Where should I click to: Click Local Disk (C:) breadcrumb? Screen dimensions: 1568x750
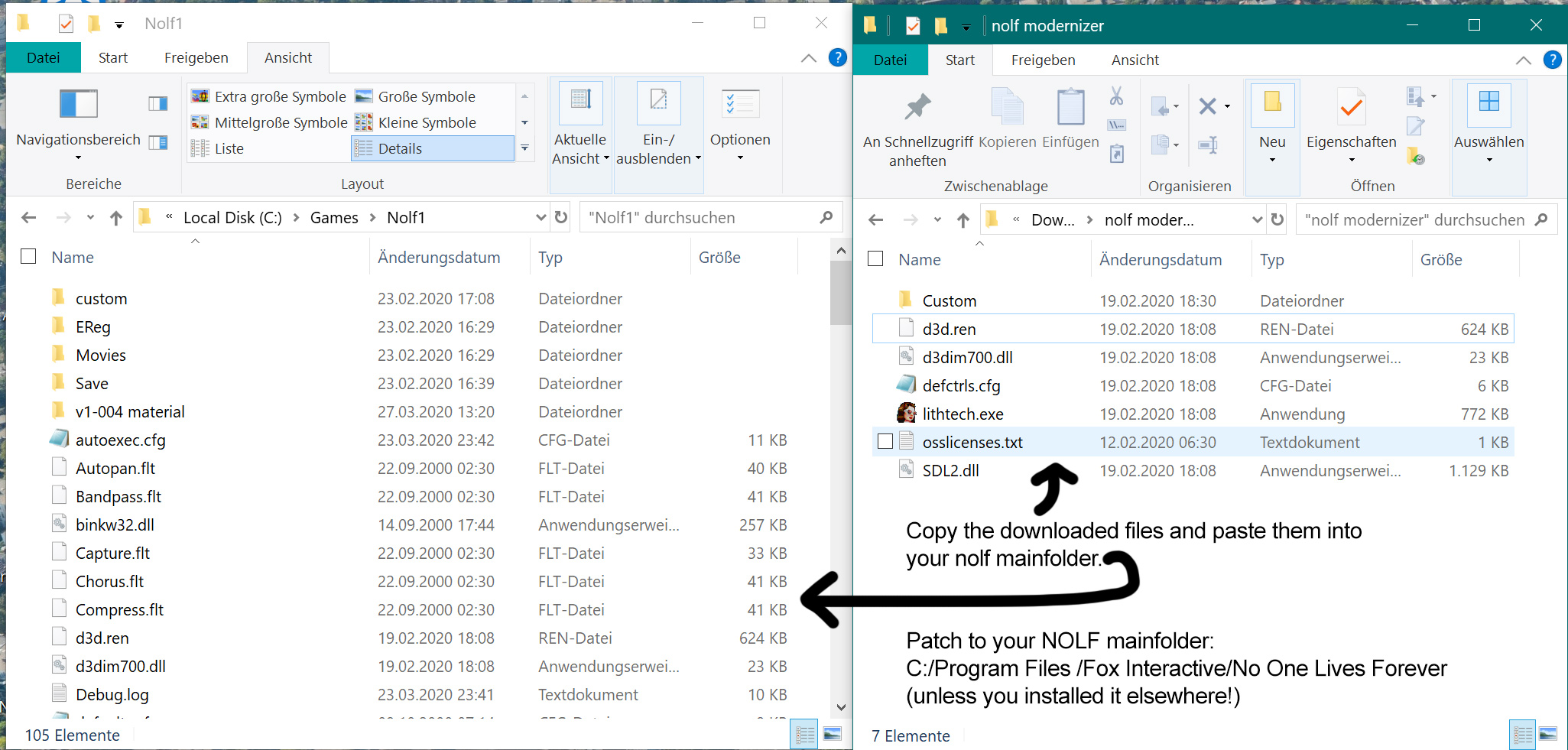point(232,218)
